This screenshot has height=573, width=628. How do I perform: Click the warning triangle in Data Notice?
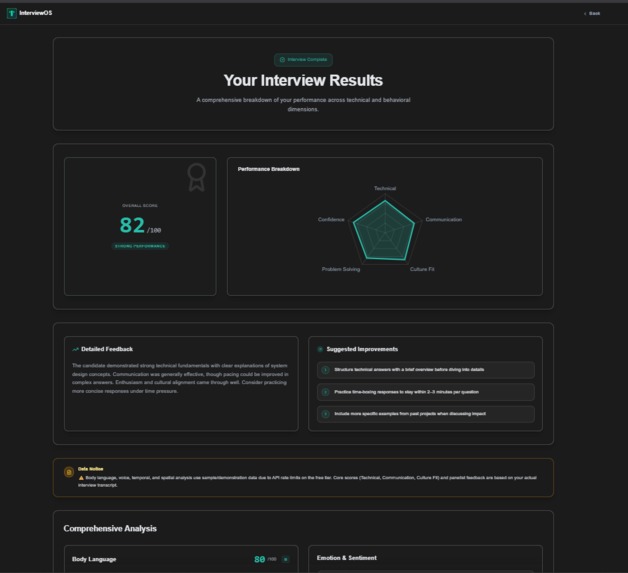tap(81, 478)
